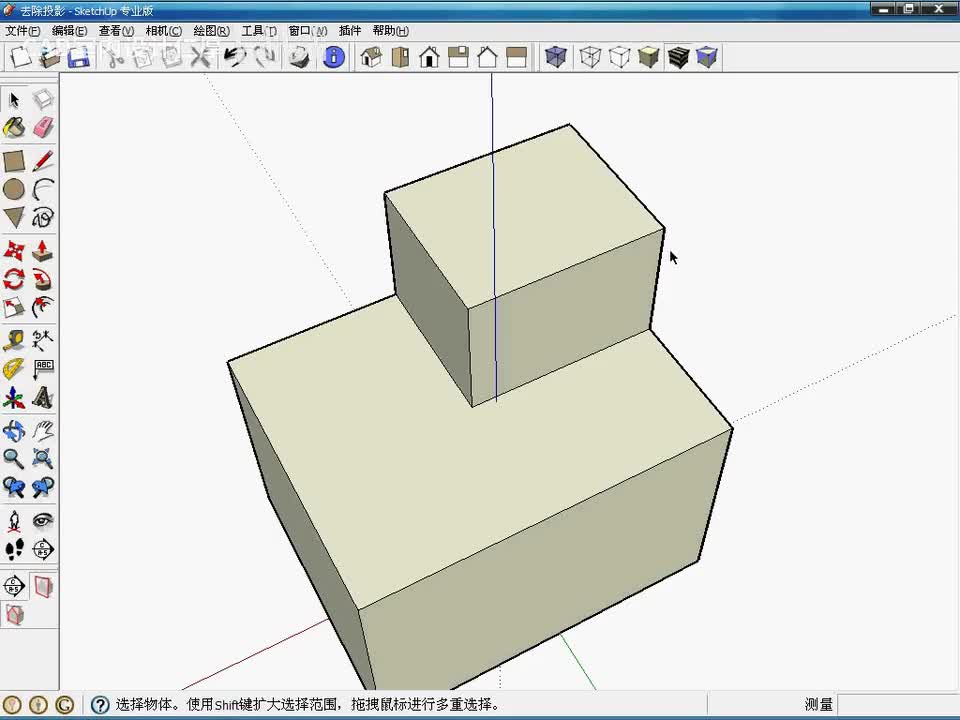Click the Undo arrow icon
The image size is (960, 720).
(x=234, y=57)
